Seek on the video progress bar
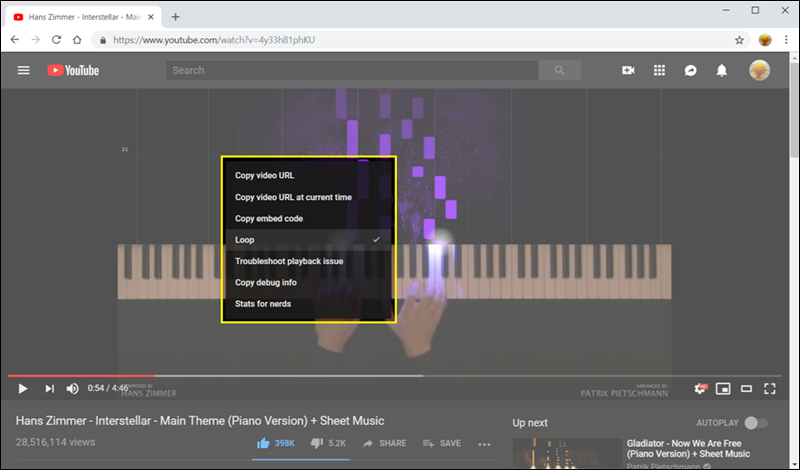The image size is (800, 470). click(394, 376)
